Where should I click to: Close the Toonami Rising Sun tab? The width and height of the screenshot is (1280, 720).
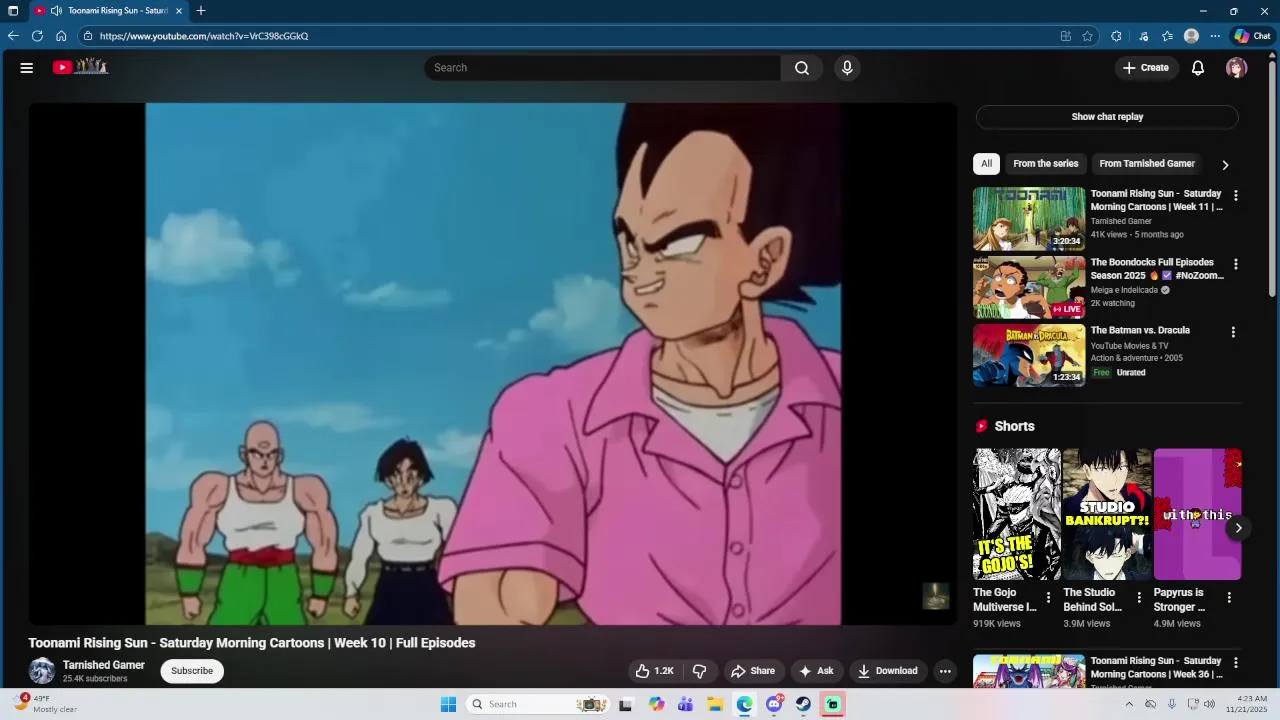pyautogui.click(x=179, y=11)
